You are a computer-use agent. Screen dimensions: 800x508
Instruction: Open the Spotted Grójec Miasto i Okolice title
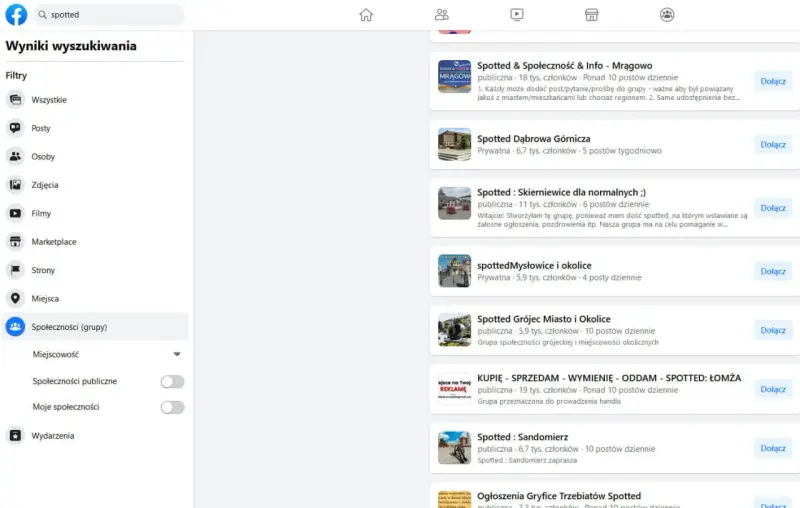click(x=544, y=319)
